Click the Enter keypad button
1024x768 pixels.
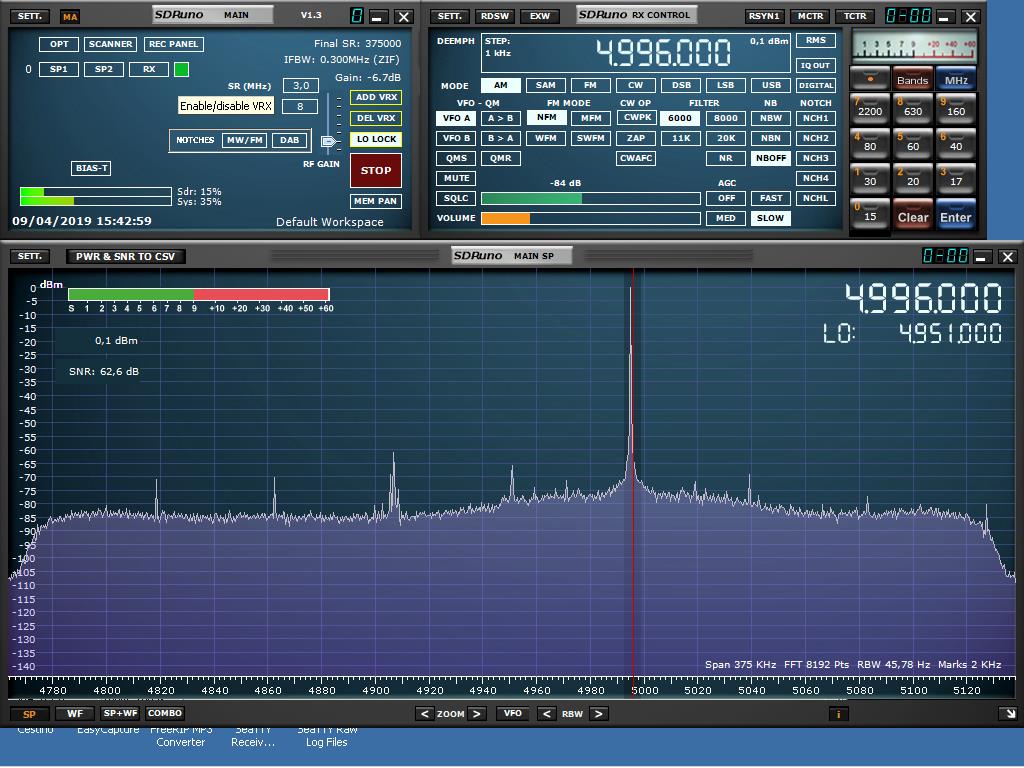tap(955, 216)
